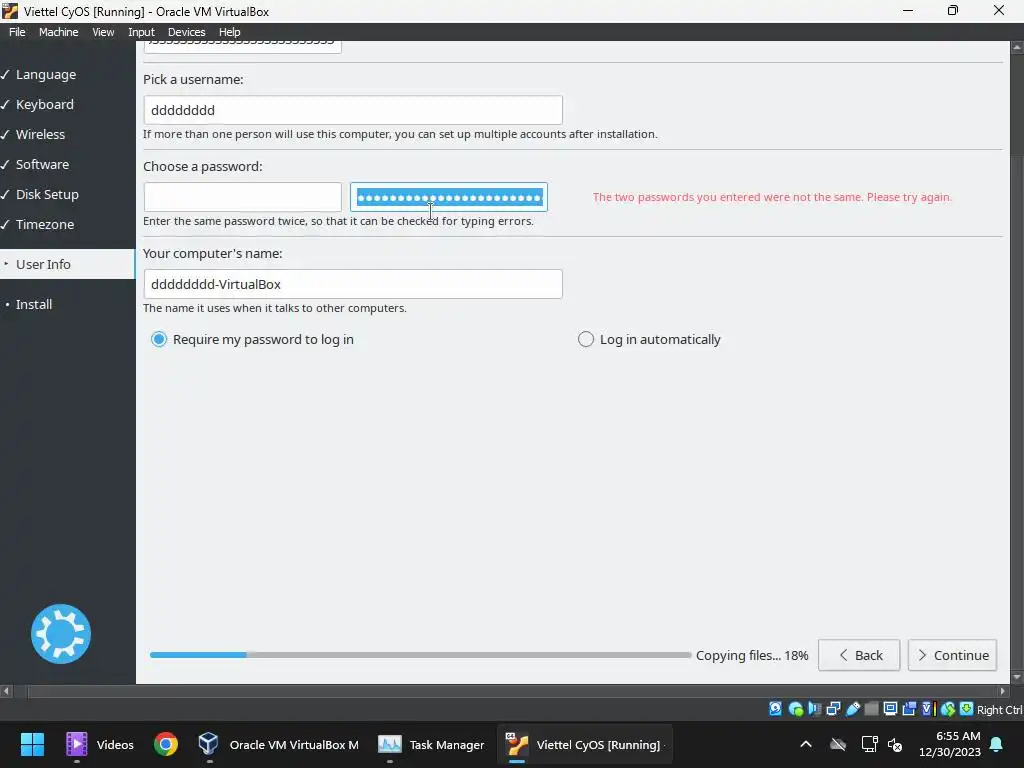Click the User Info step in sidebar
Screen dimensions: 1024x768
[67, 264]
